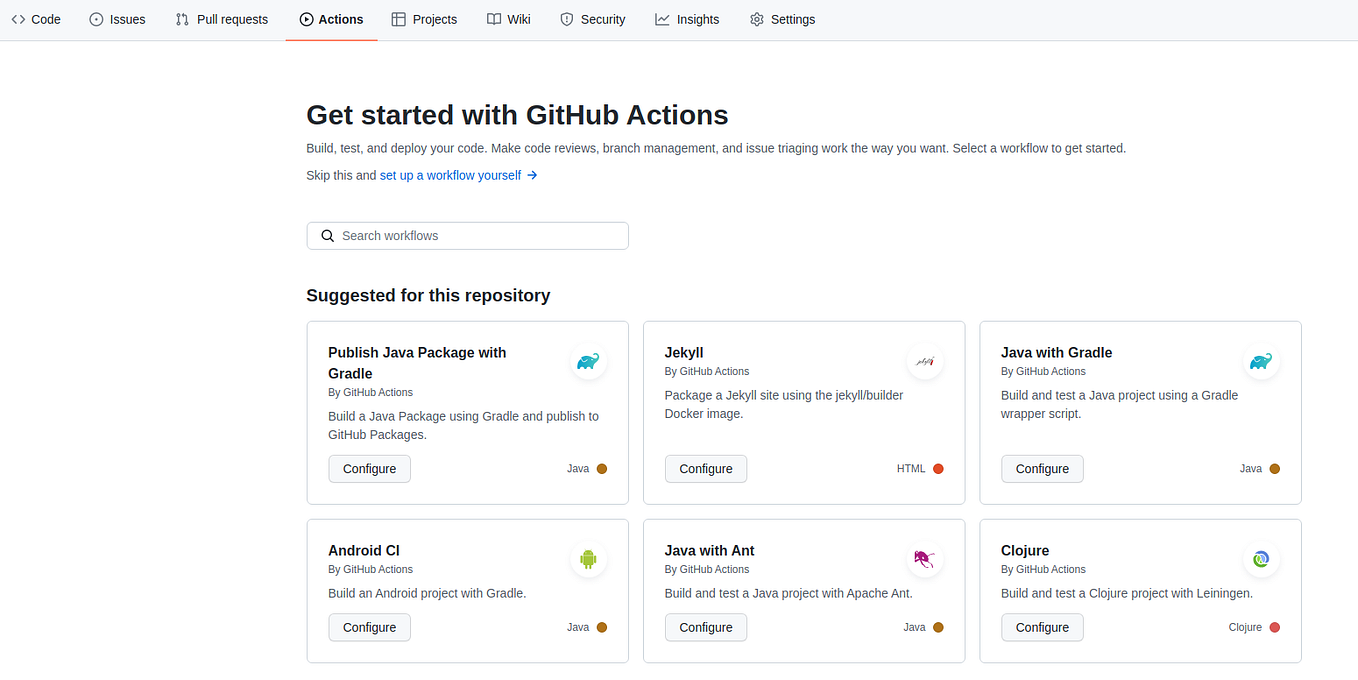The width and height of the screenshot is (1358, 680).
Task: Switch to the Pull requests tab
Action: tap(221, 19)
